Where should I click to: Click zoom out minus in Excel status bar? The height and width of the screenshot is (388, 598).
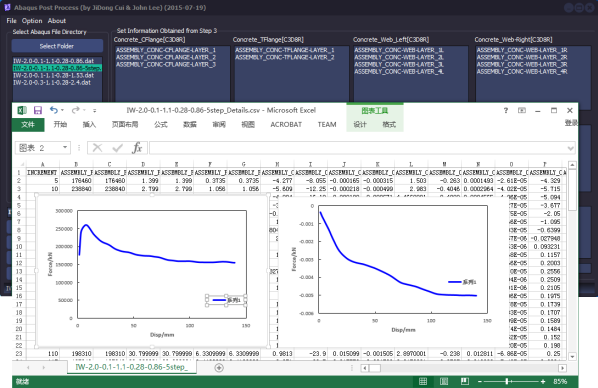click(480, 382)
